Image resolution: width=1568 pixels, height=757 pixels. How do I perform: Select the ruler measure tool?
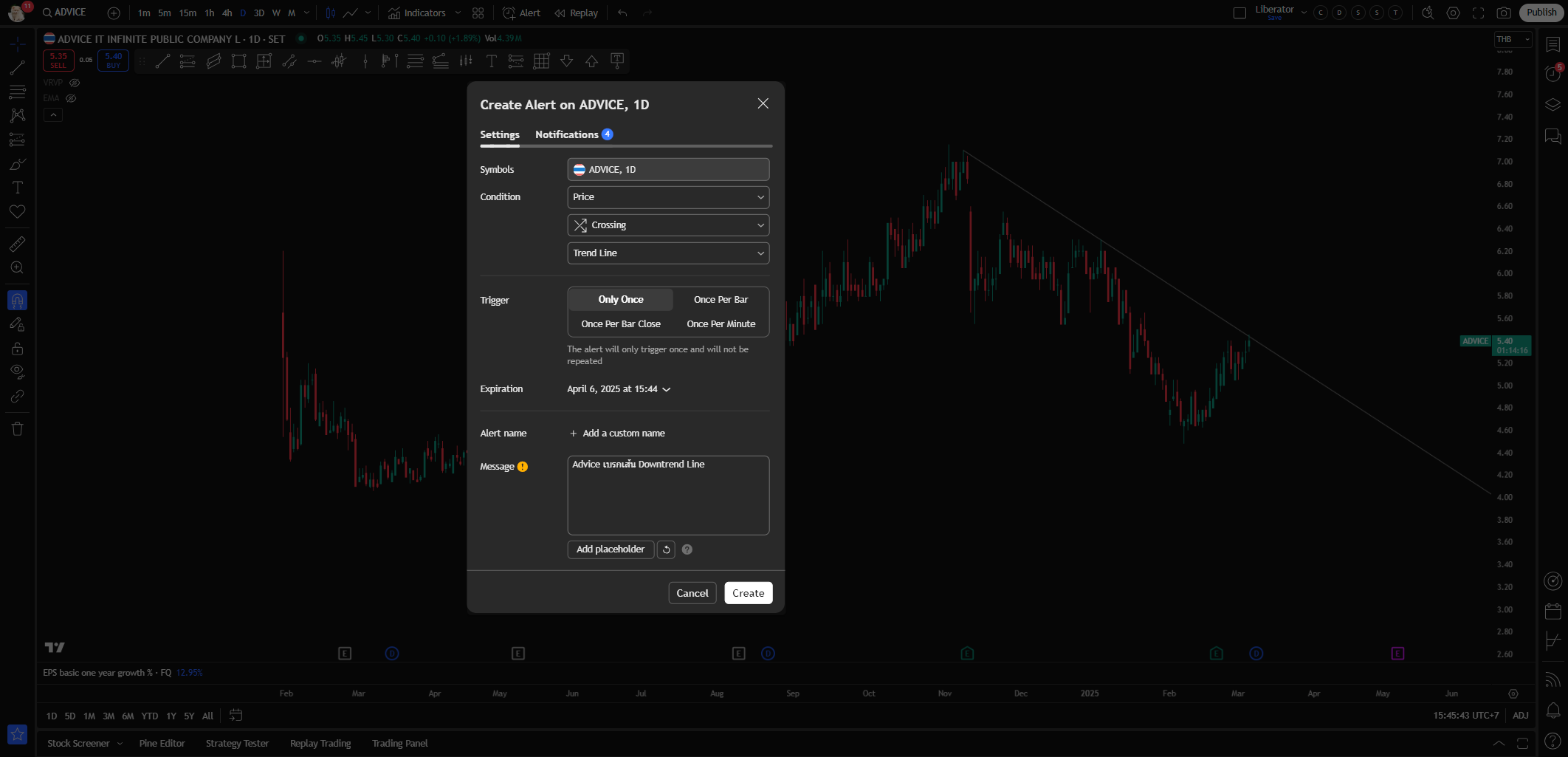pyautogui.click(x=17, y=244)
